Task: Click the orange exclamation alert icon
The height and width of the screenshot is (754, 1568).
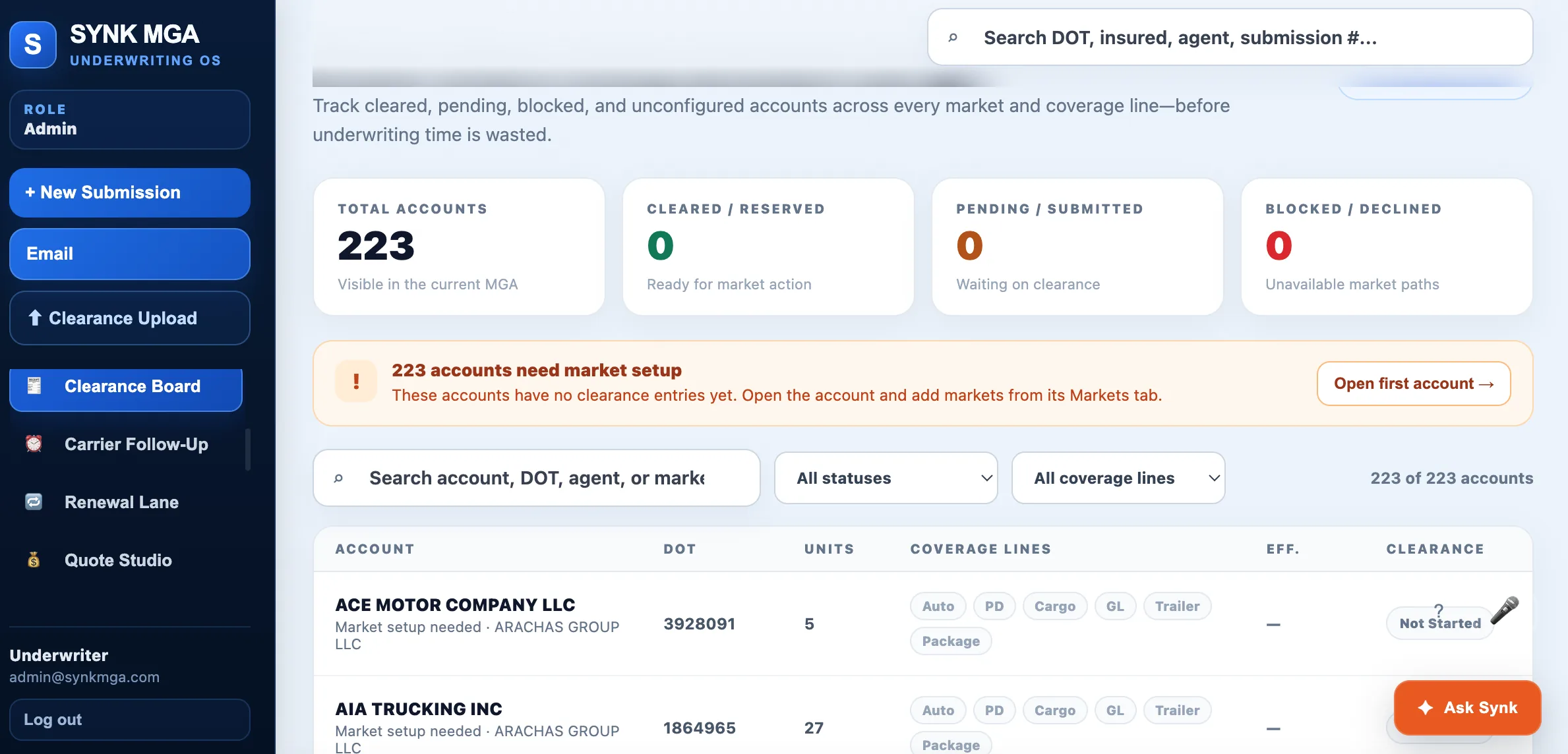Action: 356,381
